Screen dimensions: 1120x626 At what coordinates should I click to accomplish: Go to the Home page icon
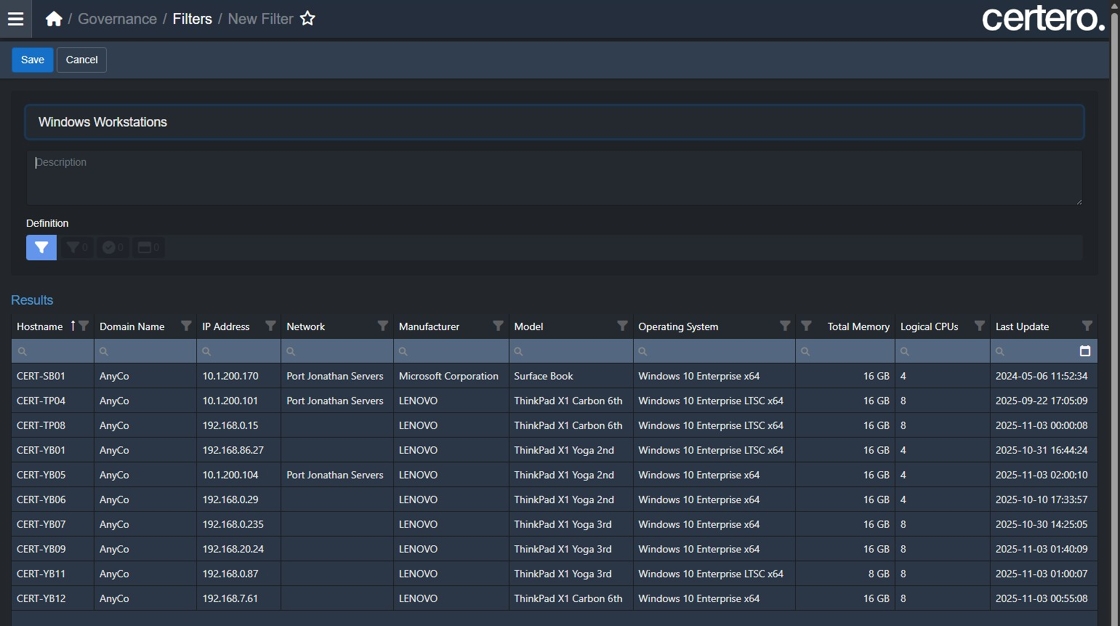click(54, 19)
